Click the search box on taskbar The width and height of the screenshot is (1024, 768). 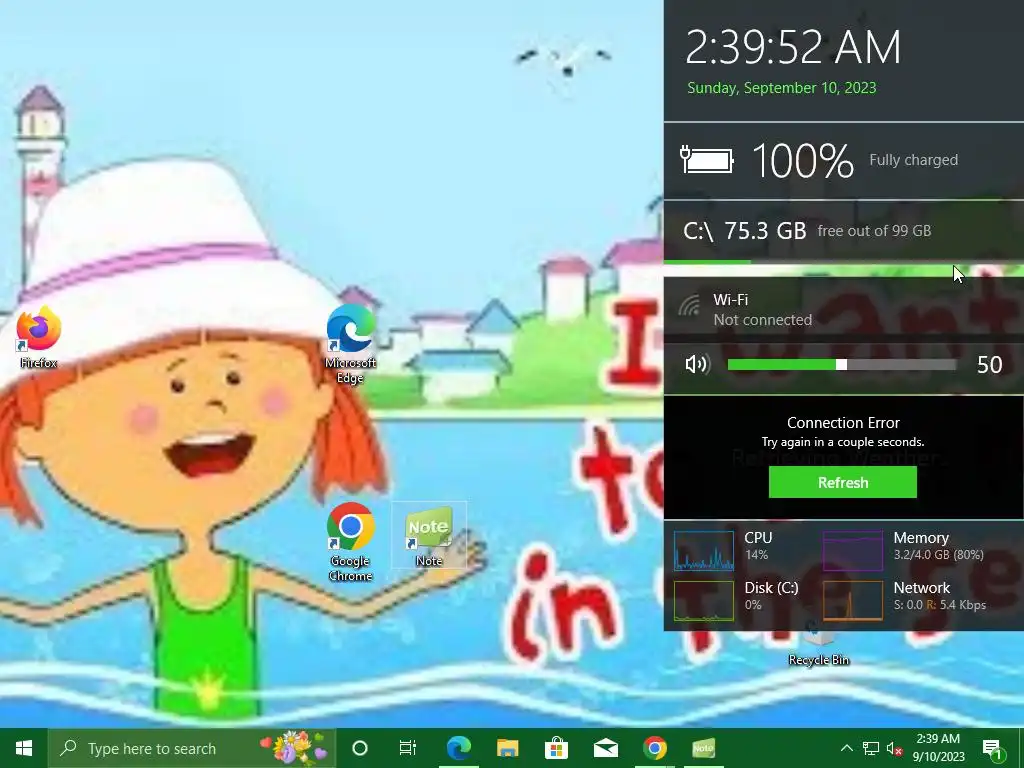191,748
